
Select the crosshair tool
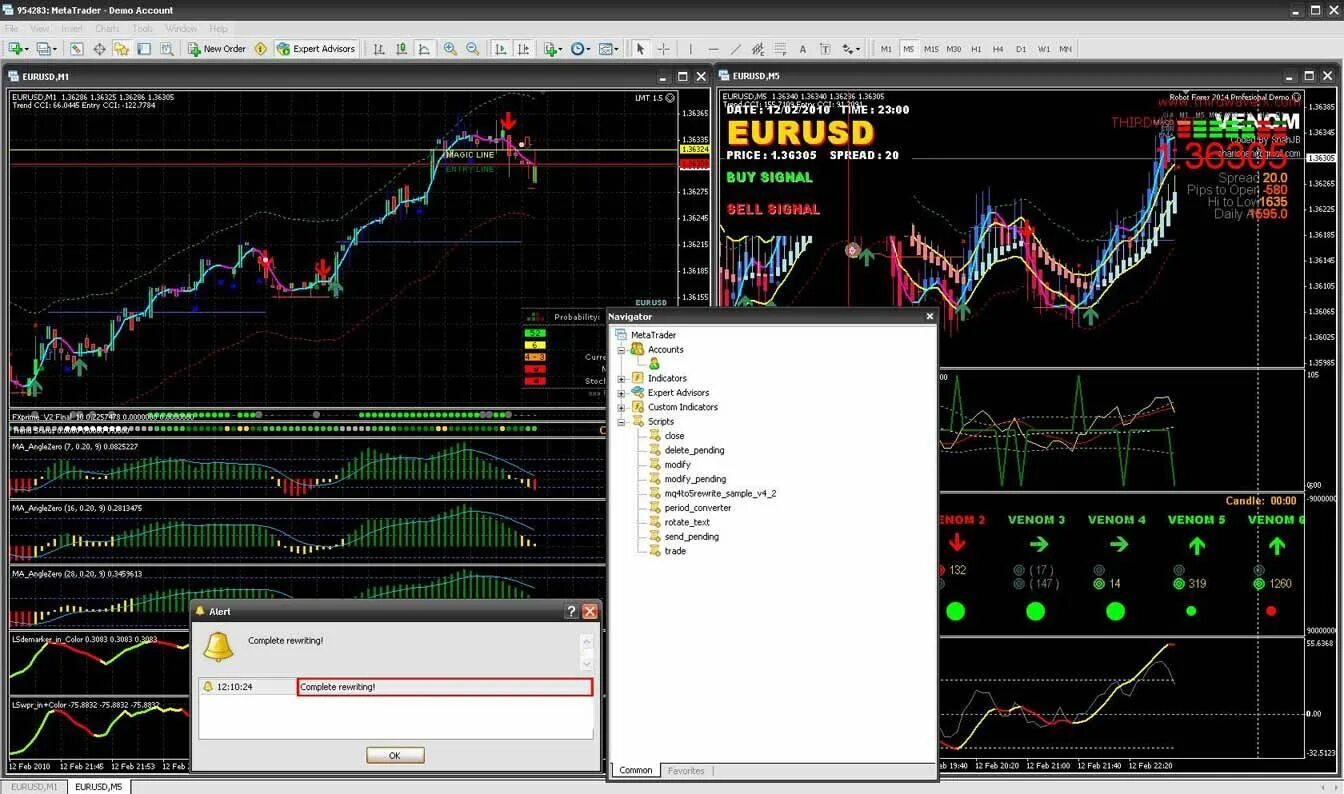tap(663, 49)
